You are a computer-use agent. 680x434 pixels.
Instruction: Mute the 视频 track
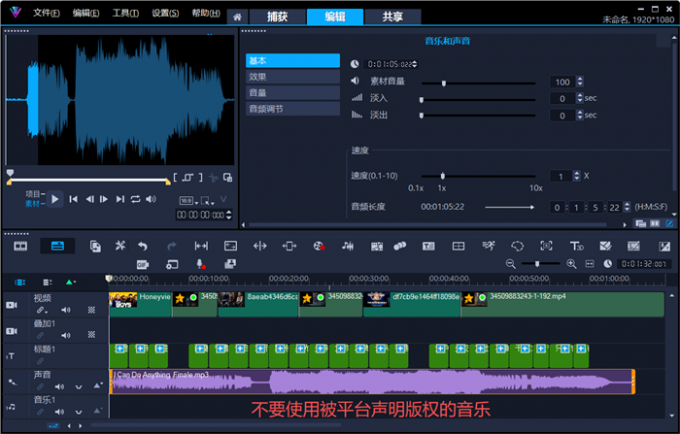pos(65,310)
